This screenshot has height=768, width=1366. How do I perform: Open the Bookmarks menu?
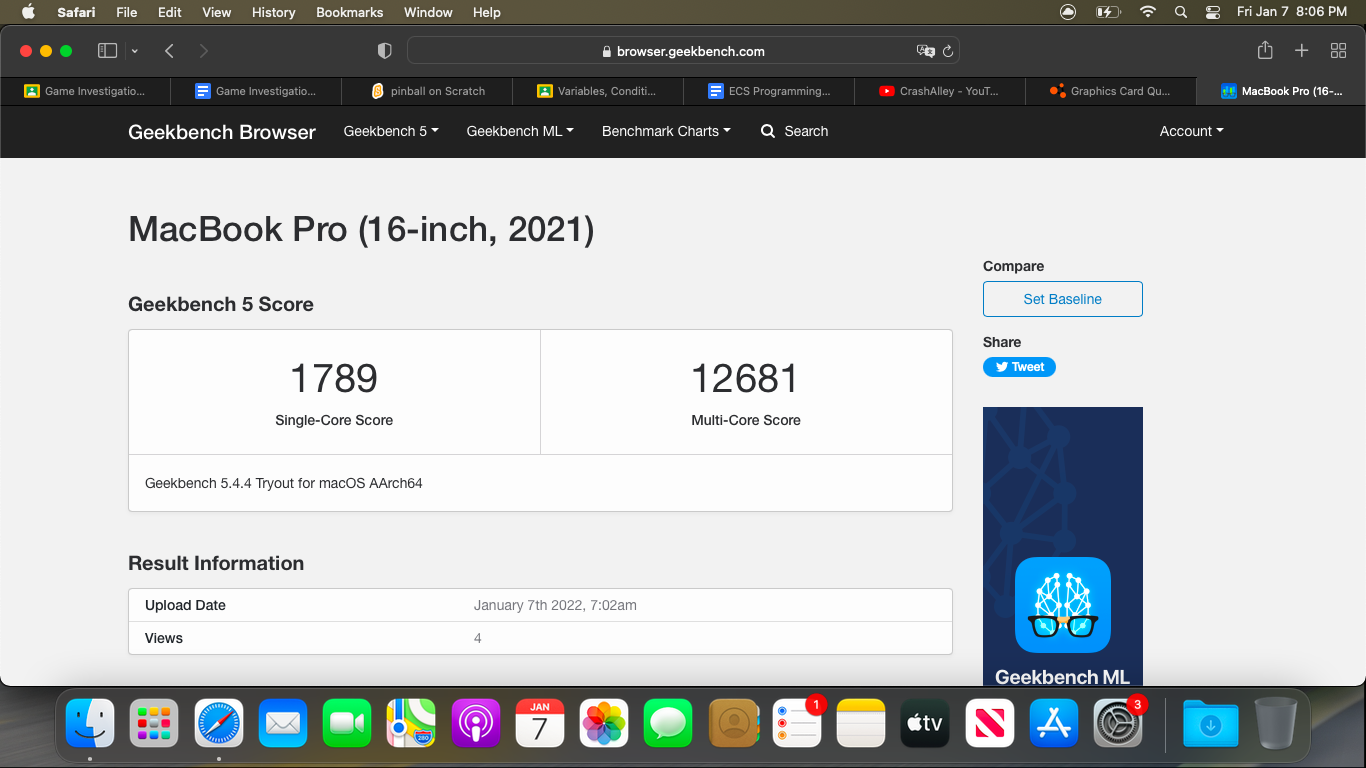[x=349, y=12]
